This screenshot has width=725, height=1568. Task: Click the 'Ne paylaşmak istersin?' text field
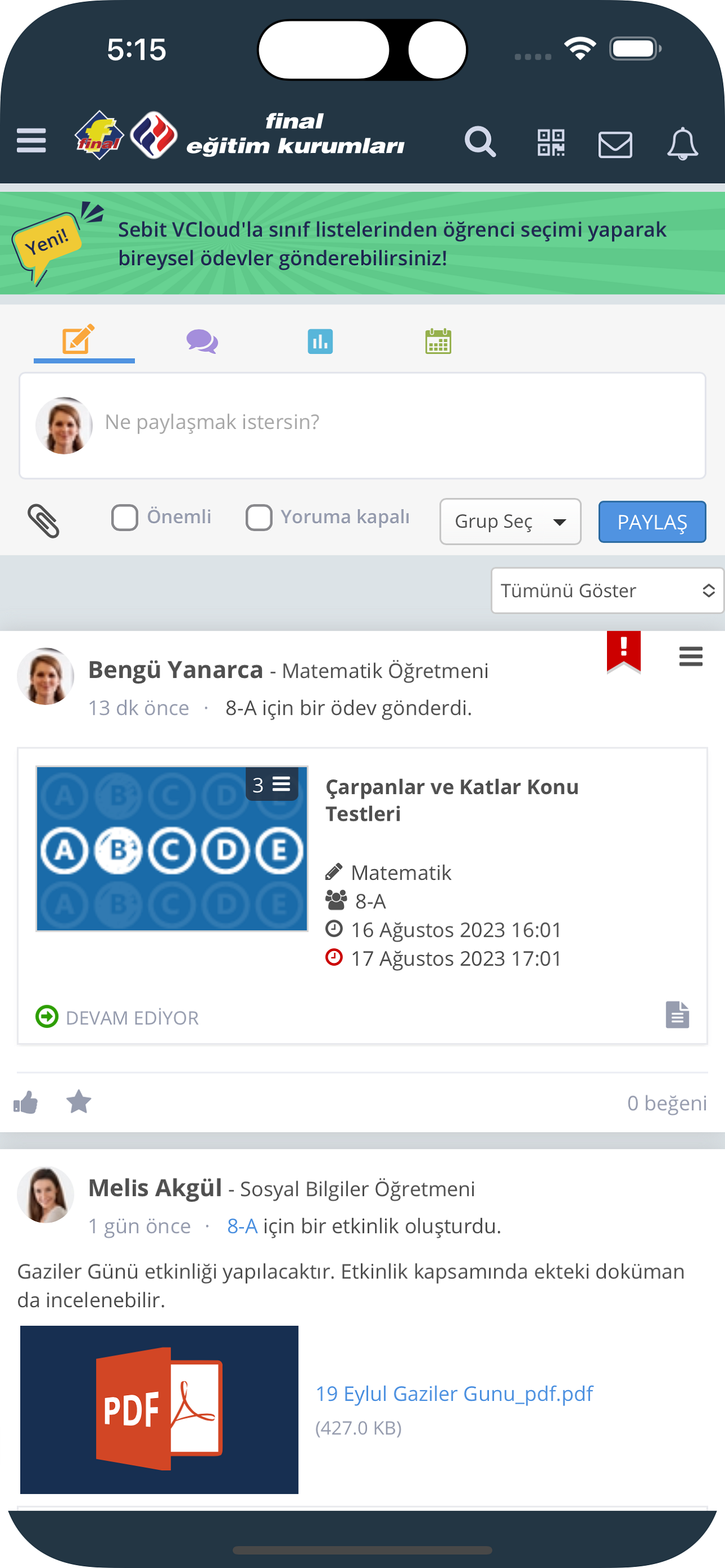point(363,426)
